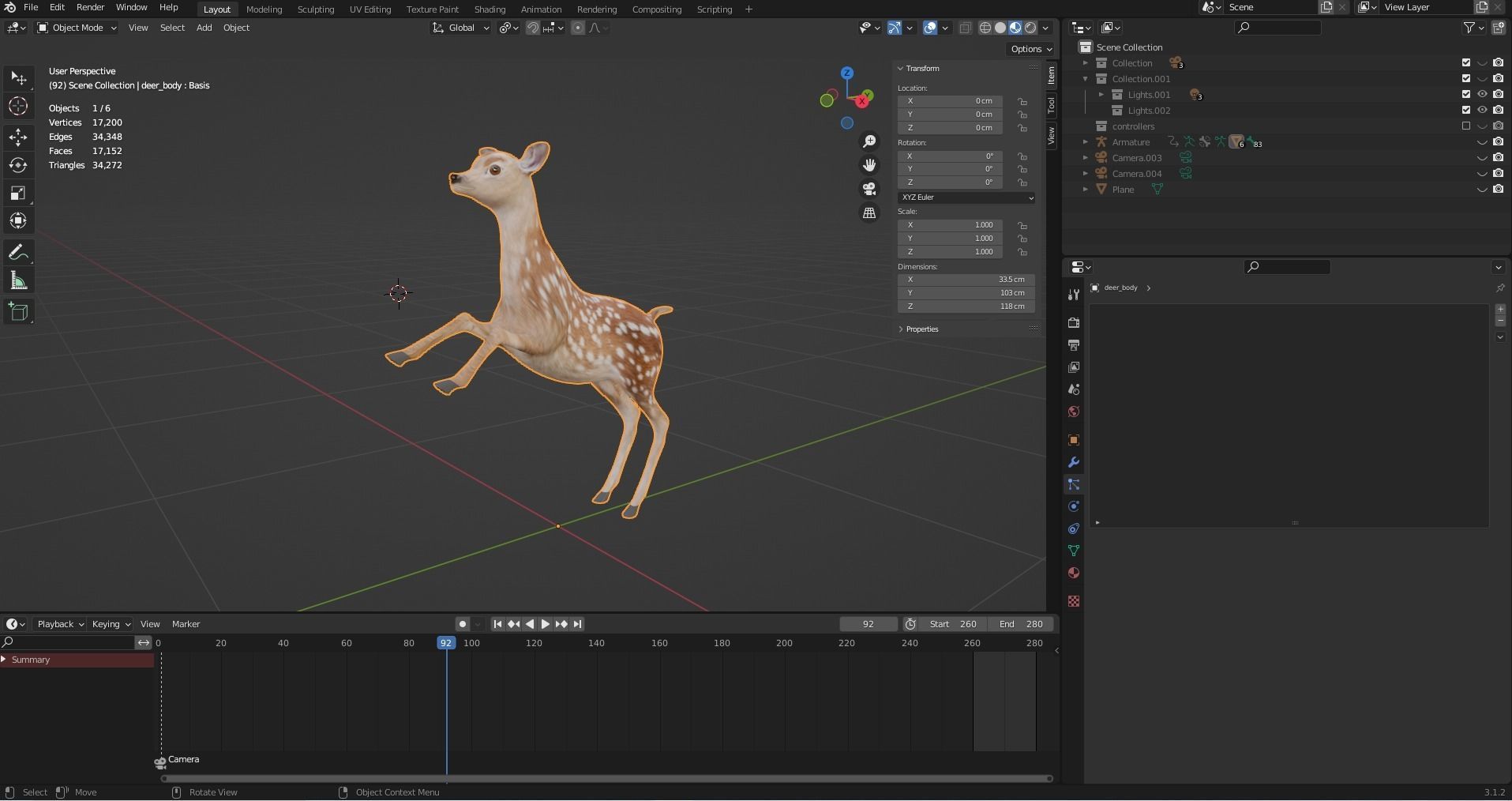Open Modifier properties wrench tab

pos(1073,462)
